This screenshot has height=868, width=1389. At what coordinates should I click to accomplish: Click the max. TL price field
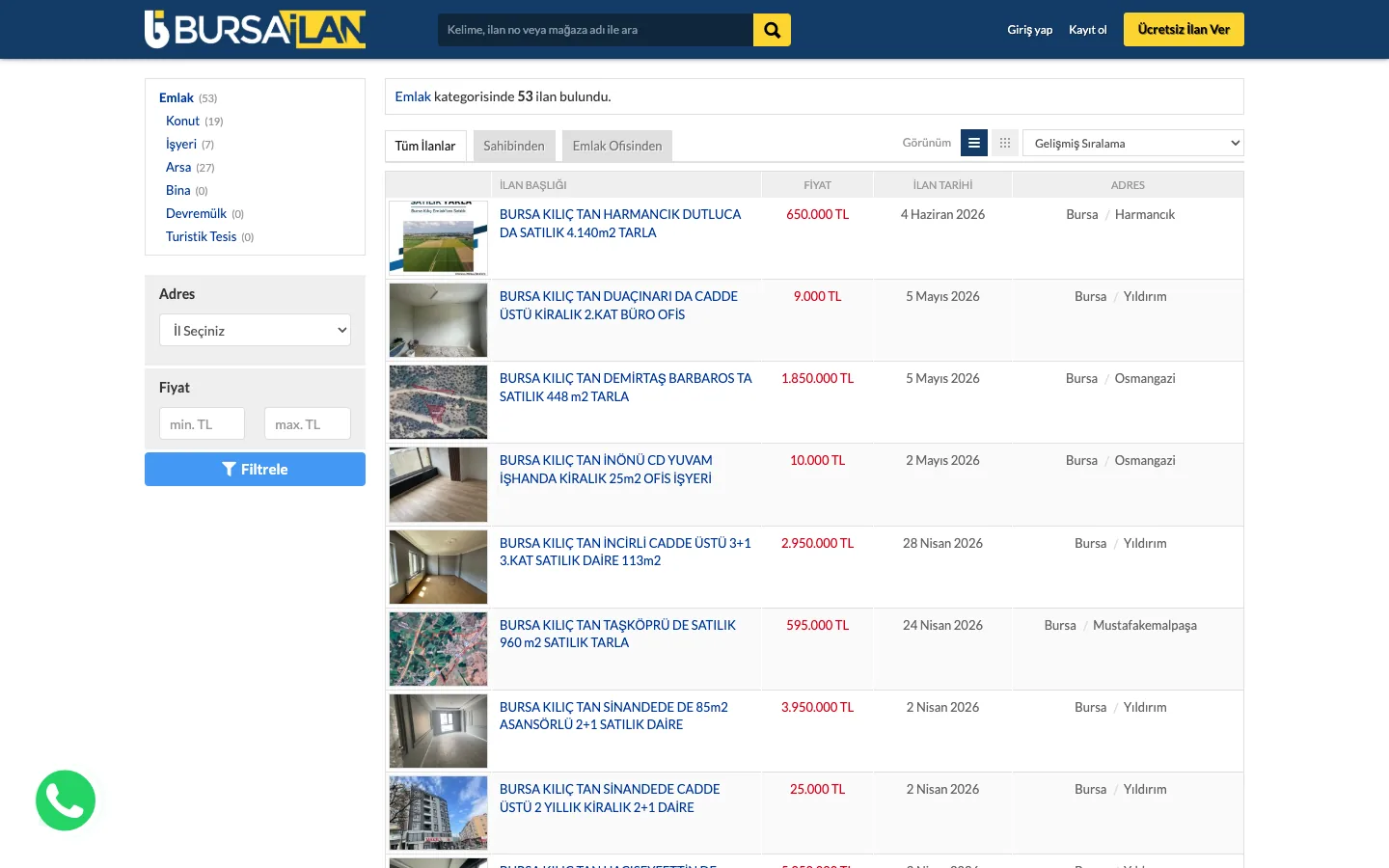coord(308,423)
